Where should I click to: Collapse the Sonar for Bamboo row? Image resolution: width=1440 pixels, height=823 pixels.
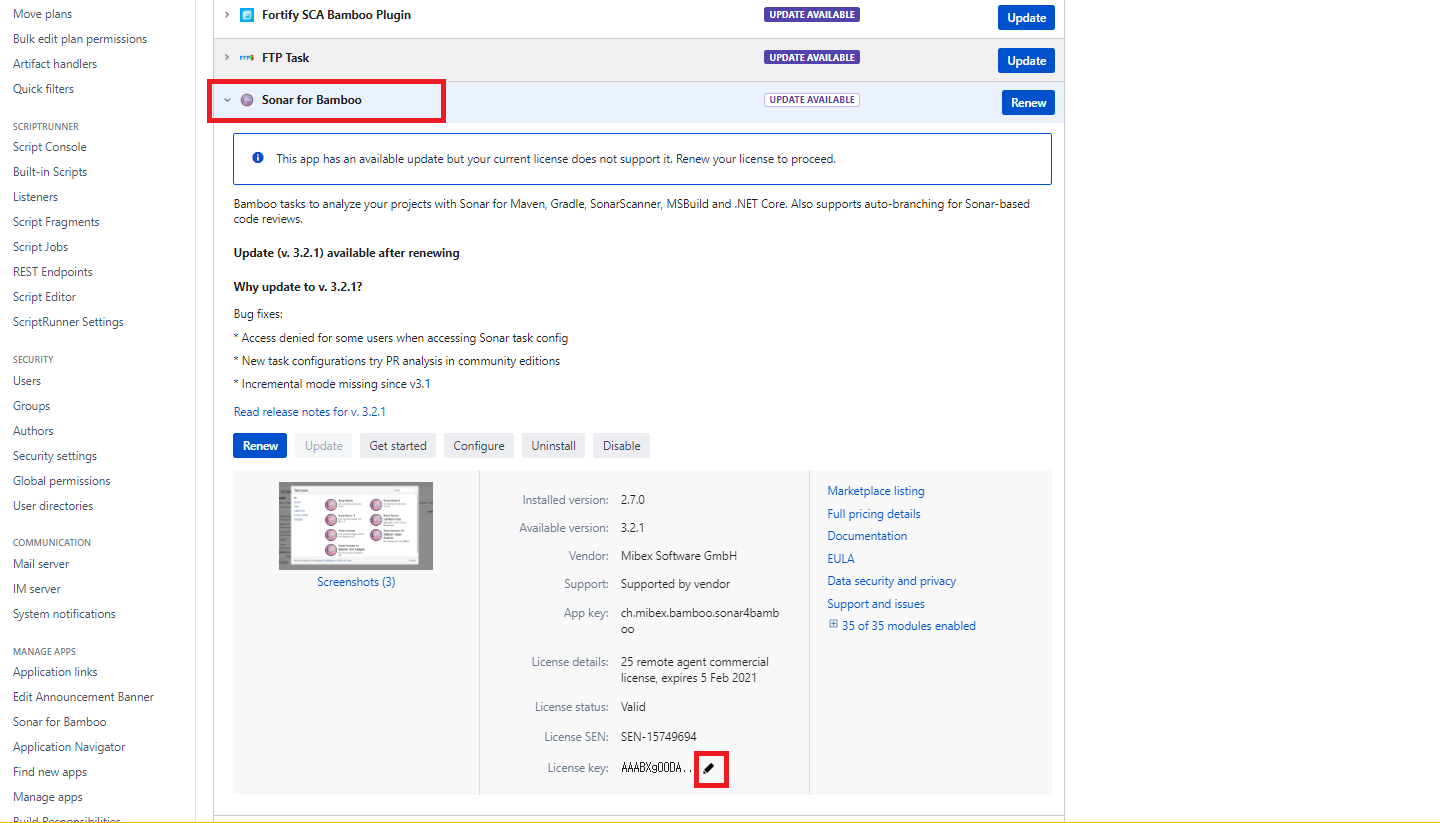(227, 100)
